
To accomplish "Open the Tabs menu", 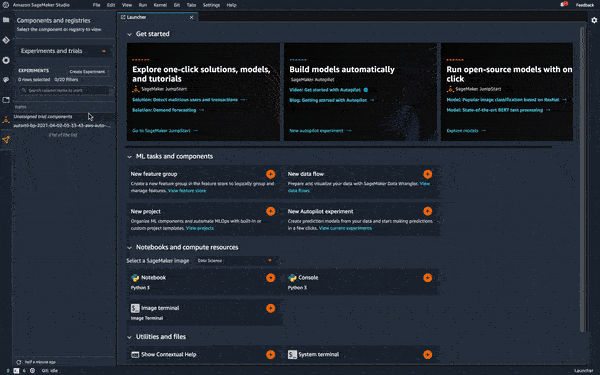I will click(191, 5).
